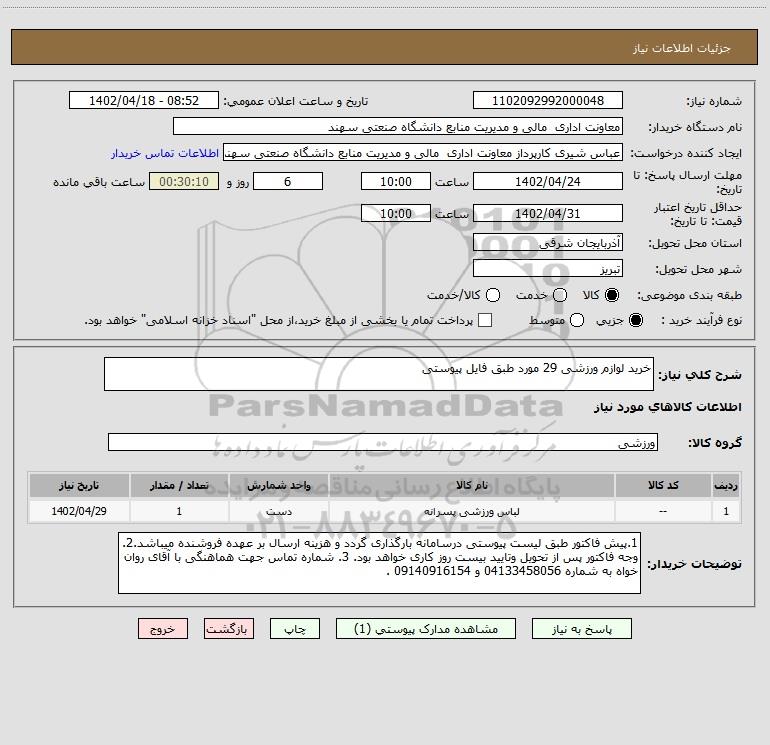Click the چاپ print button
This screenshot has width=770, height=745.
pos(295,629)
